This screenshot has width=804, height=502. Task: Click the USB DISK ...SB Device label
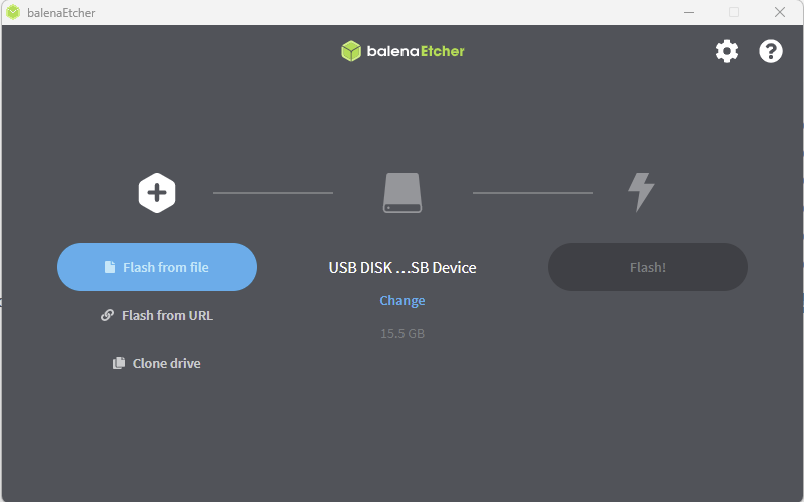403,268
